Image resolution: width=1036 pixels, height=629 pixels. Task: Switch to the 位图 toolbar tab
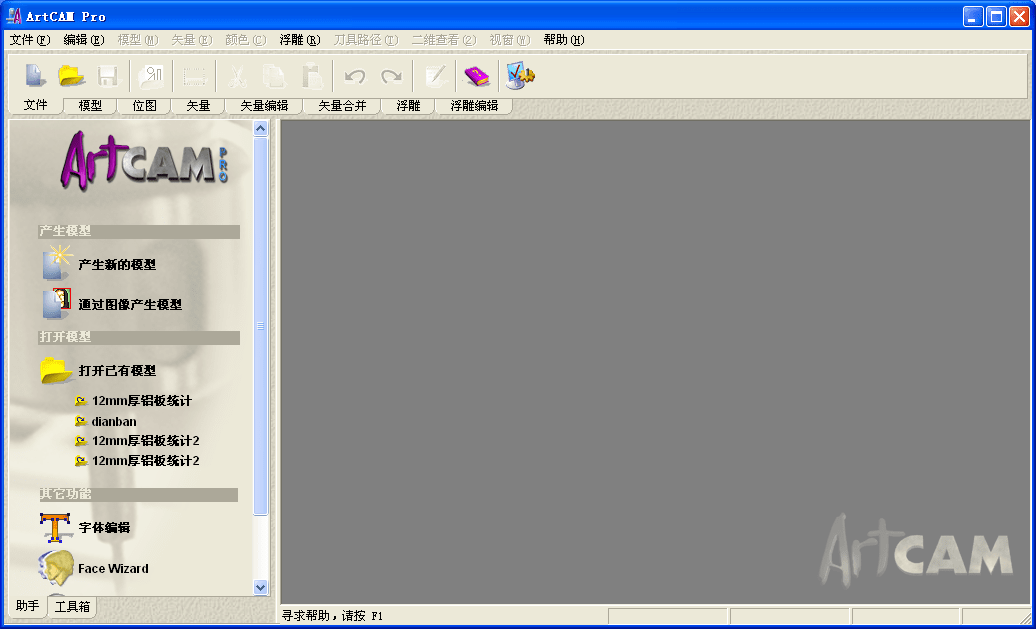(x=144, y=106)
